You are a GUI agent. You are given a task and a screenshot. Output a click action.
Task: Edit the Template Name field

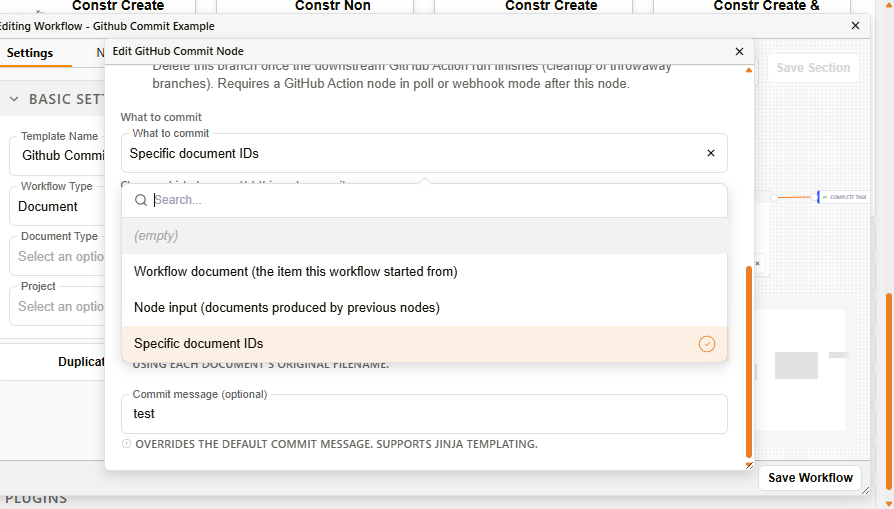57,156
